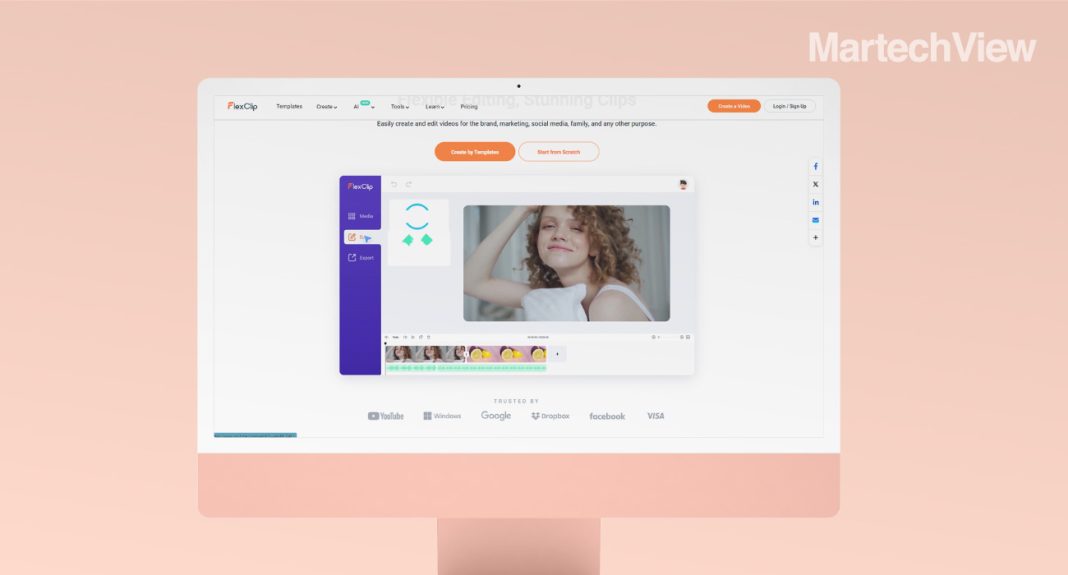Open the Pricing page
1068x575 pixels.
[x=469, y=106]
